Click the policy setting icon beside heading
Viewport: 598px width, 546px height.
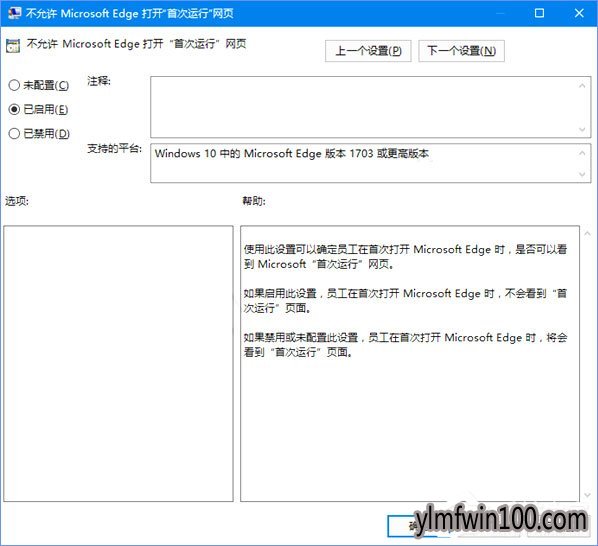(13, 46)
